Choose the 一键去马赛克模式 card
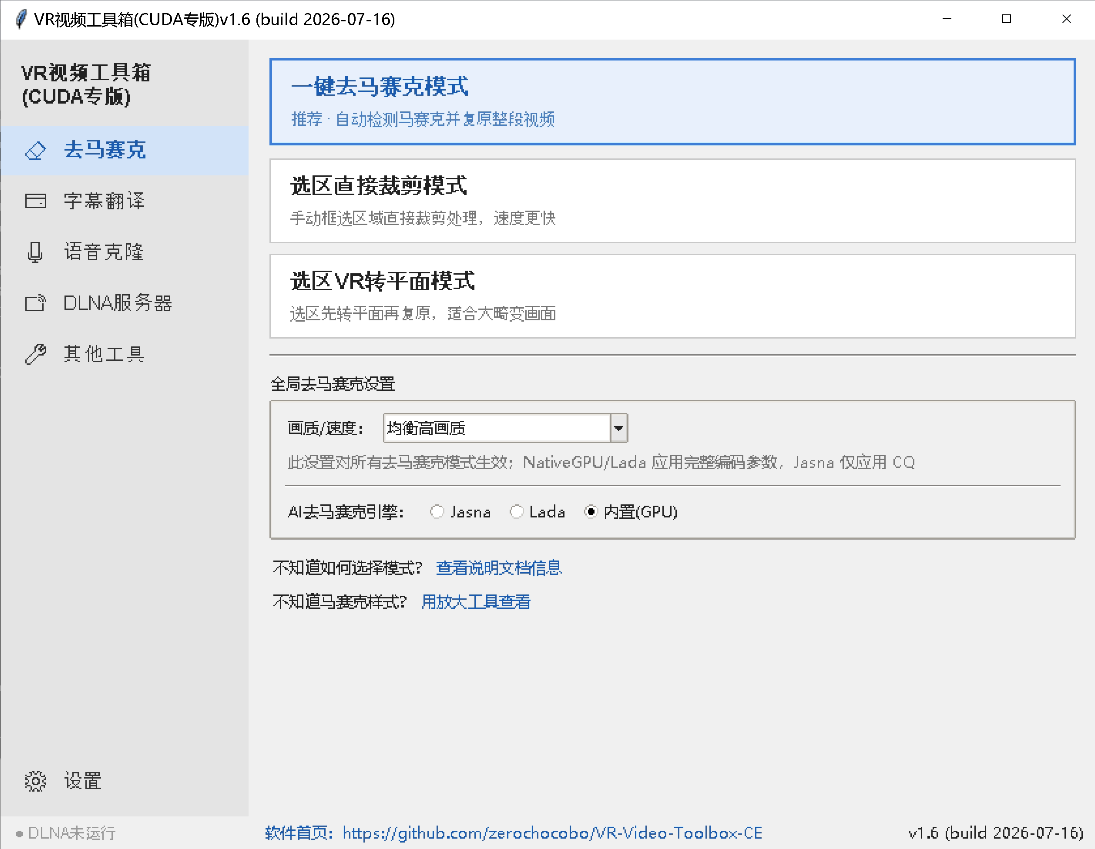1095x849 pixels. [673, 102]
